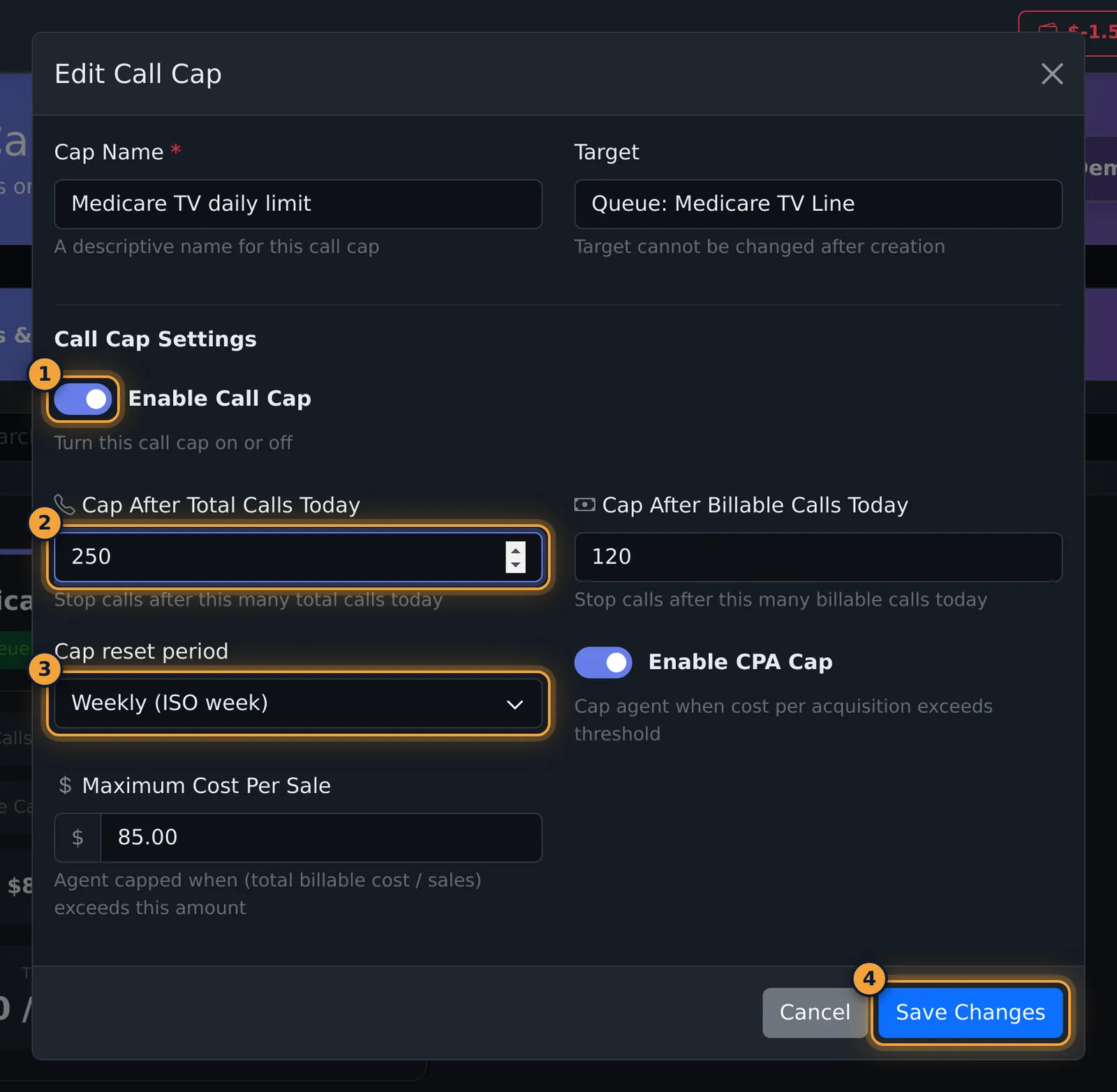Click the money icon beside Billable Calls
The image size is (1117, 1092).
click(x=584, y=504)
